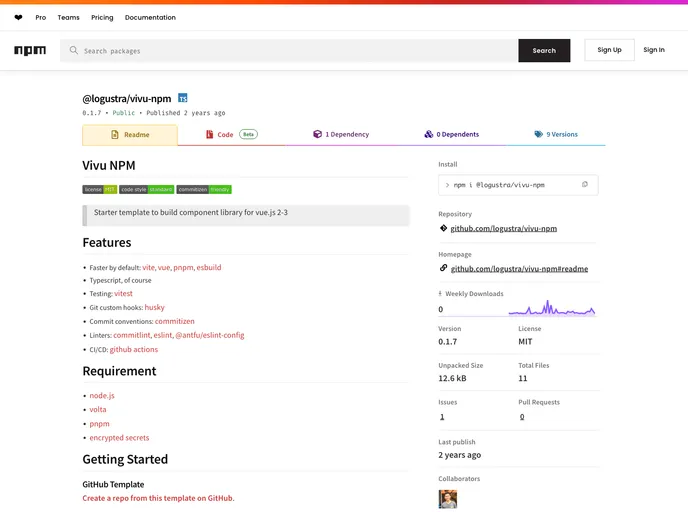Click Create a repo from this template link
Viewport: 688px width, 512px height.
[158, 498]
